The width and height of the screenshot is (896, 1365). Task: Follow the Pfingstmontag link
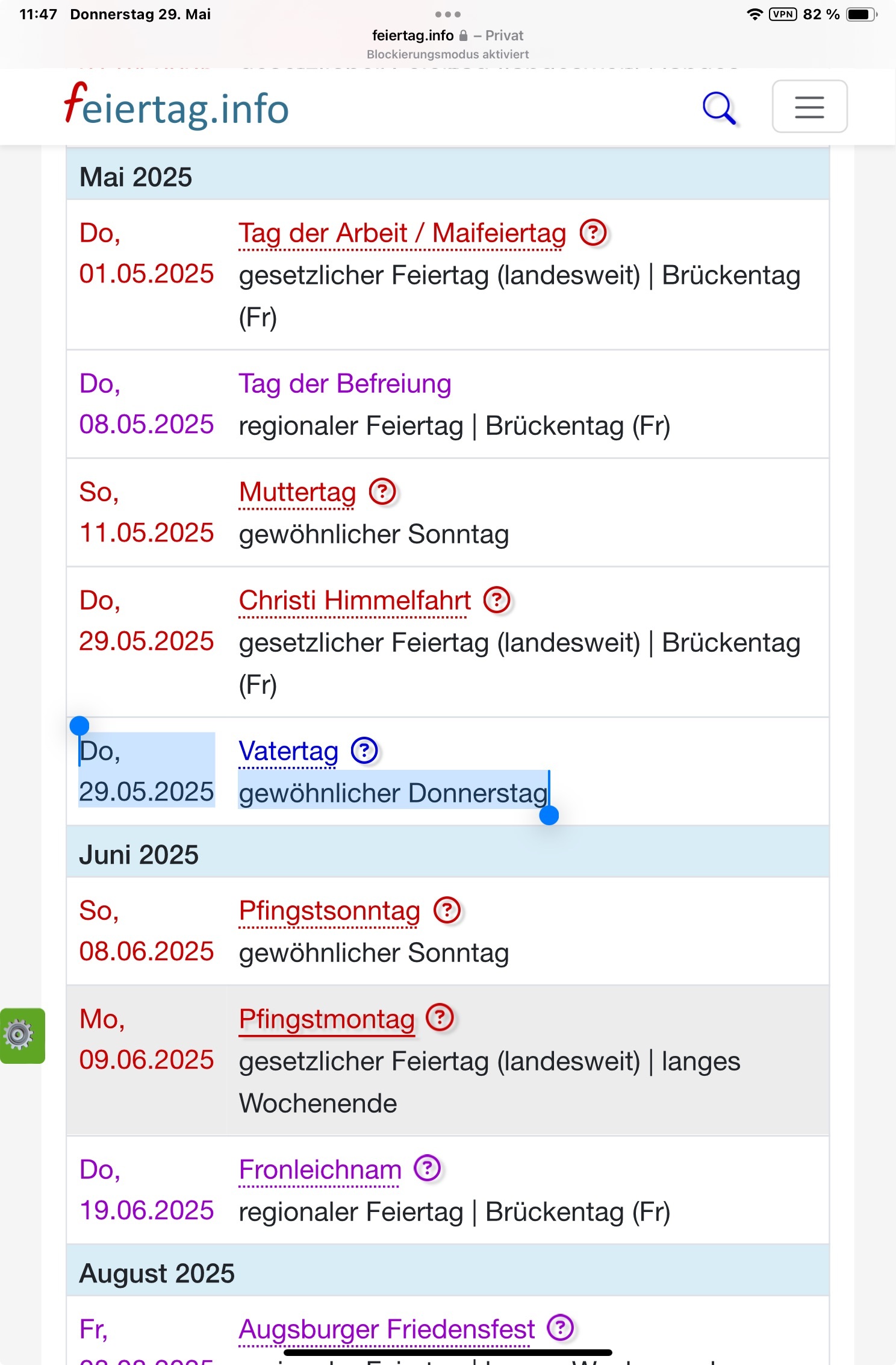[327, 1019]
